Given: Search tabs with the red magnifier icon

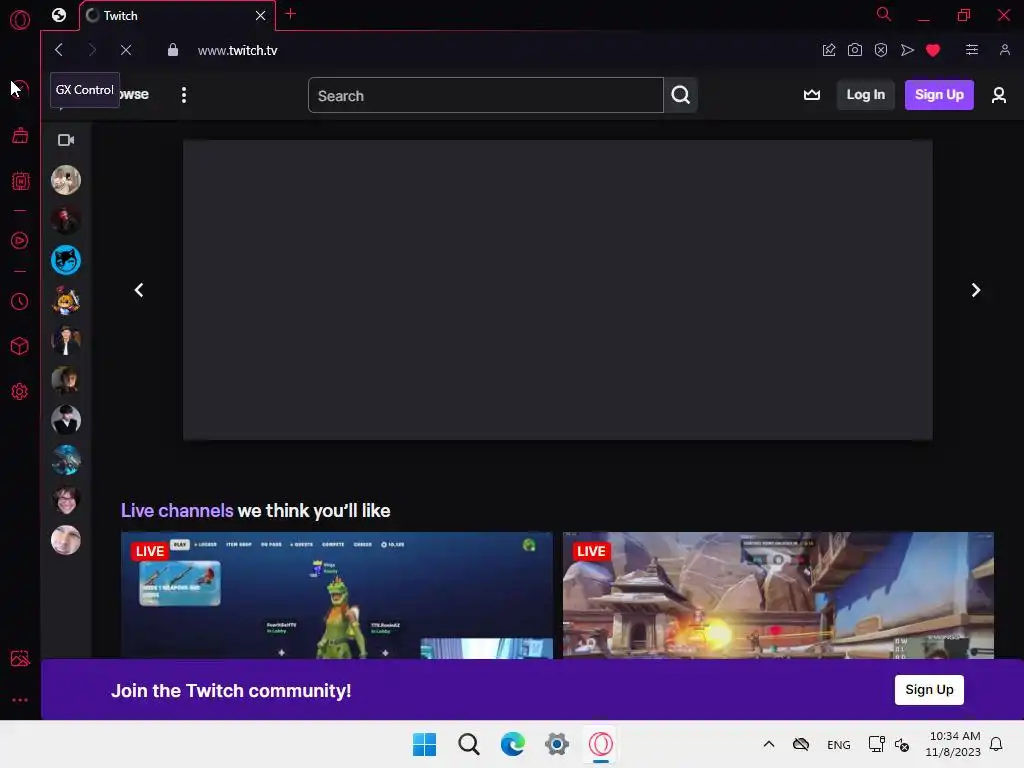Looking at the screenshot, I should coord(884,14).
